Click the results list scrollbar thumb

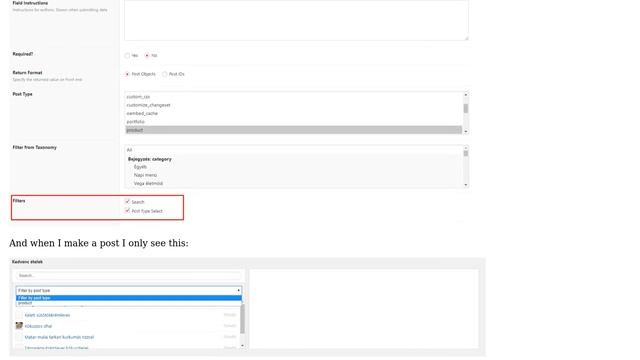(242, 319)
